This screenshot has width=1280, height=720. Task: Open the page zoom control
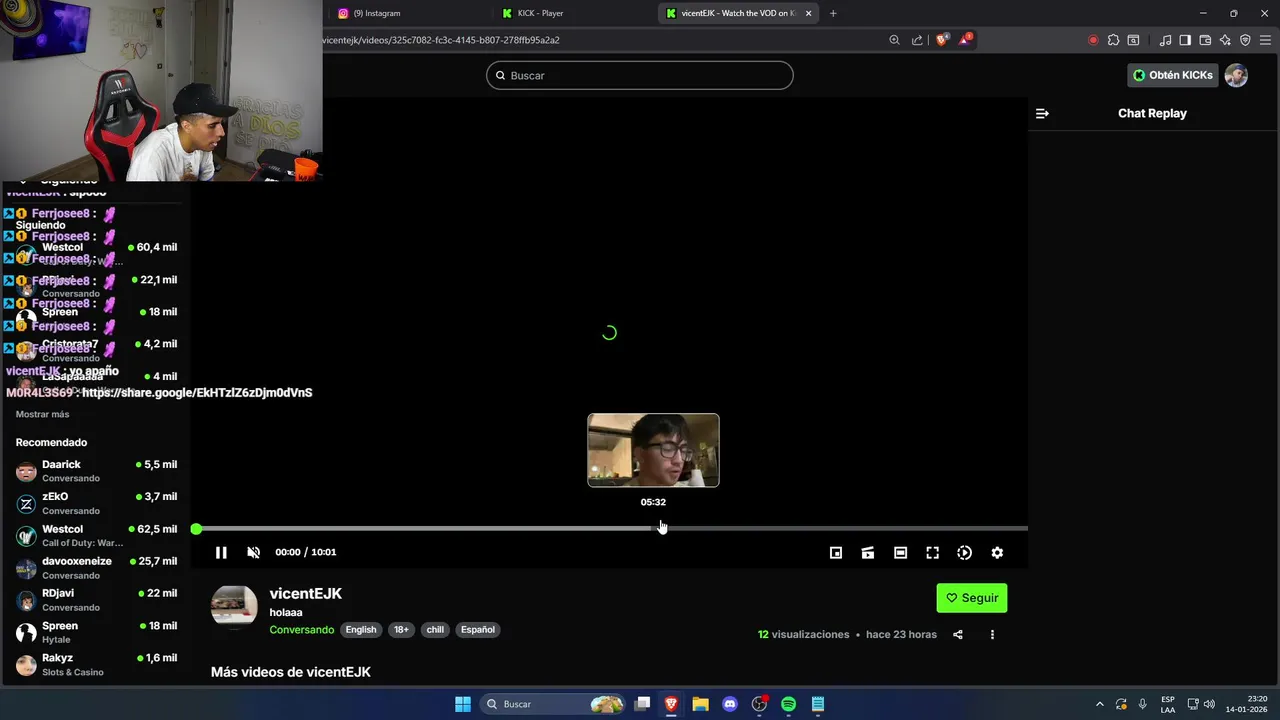click(x=894, y=40)
